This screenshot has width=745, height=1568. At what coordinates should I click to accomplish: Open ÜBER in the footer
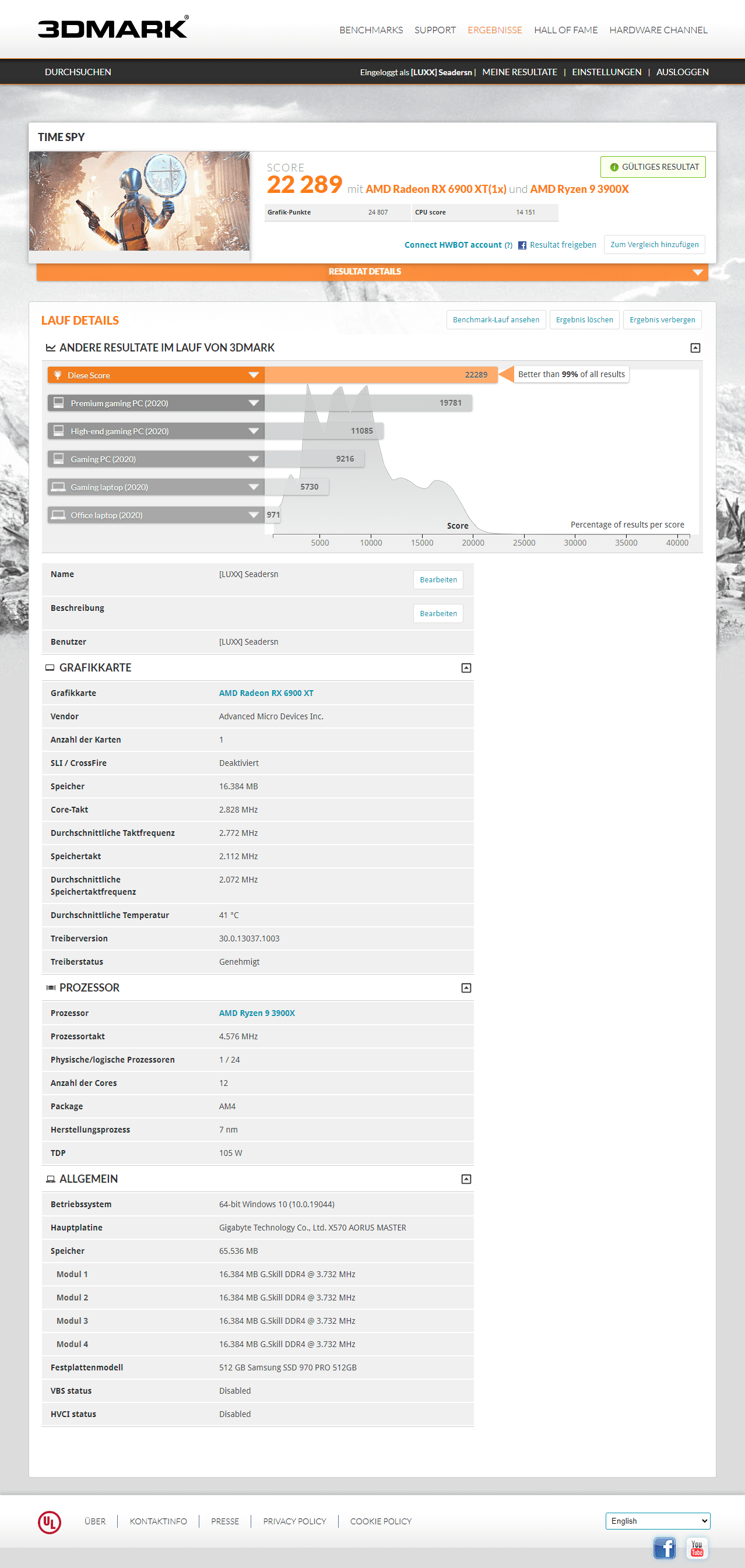pos(95,1521)
